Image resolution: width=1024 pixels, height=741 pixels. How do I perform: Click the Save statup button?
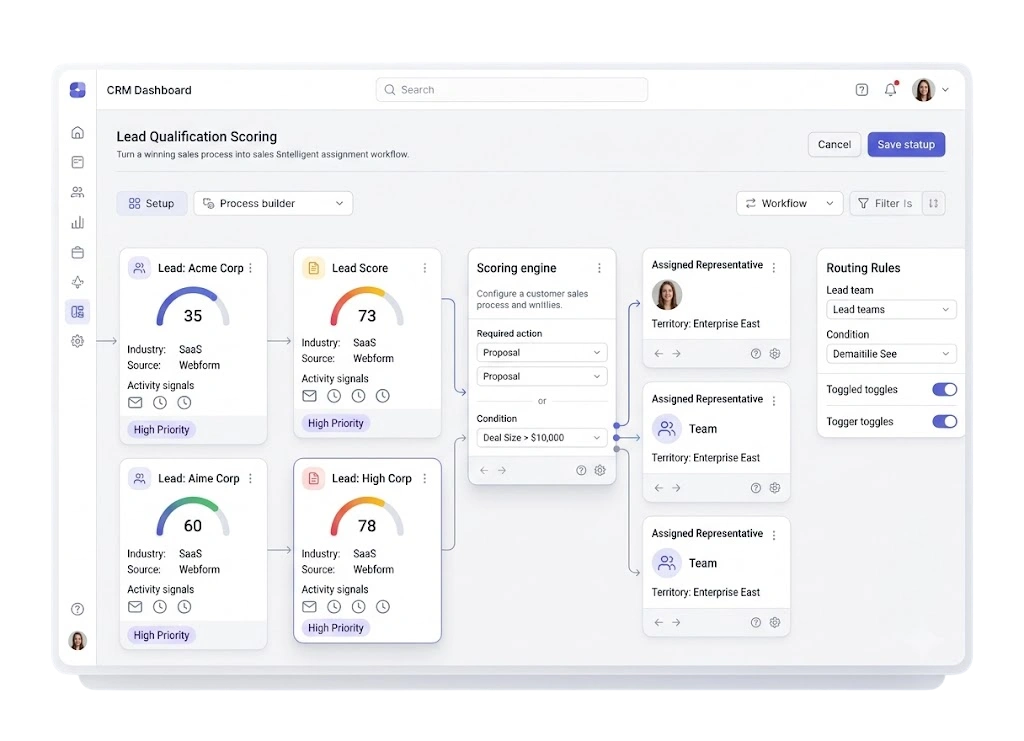click(x=906, y=144)
